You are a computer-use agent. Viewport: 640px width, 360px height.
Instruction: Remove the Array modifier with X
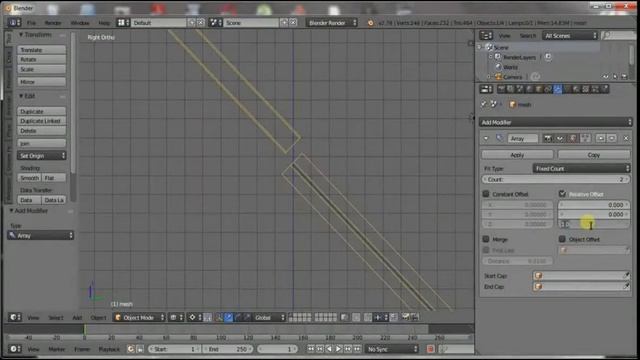626,138
